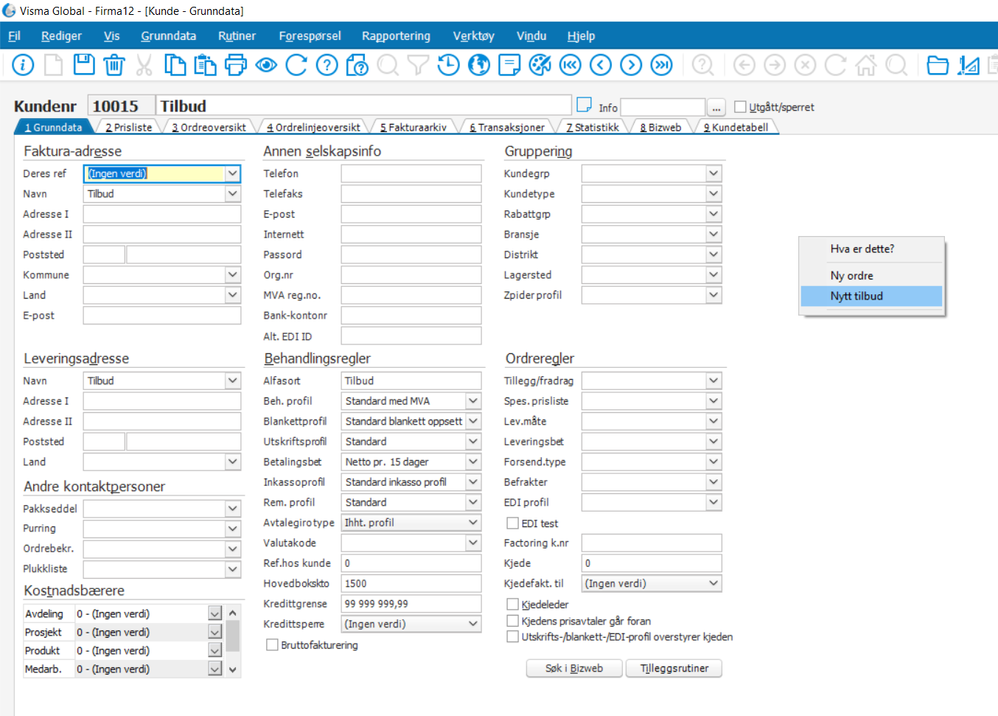Image resolution: width=998 pixels, height=716 pixels.
Task: Click the save diskette icon in toolbar
Action: 84,66
